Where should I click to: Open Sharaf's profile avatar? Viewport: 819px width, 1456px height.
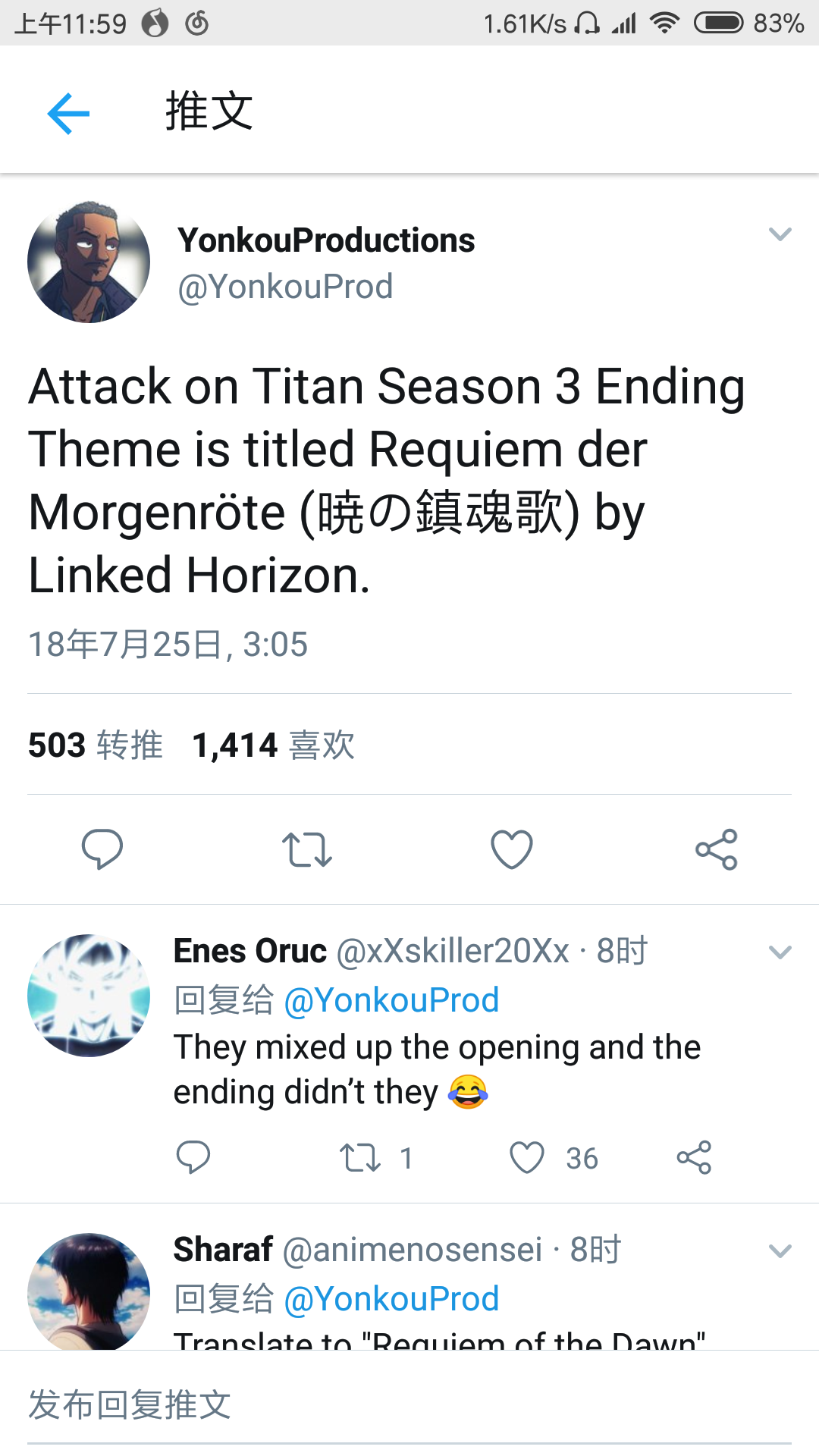(89, 1291)
